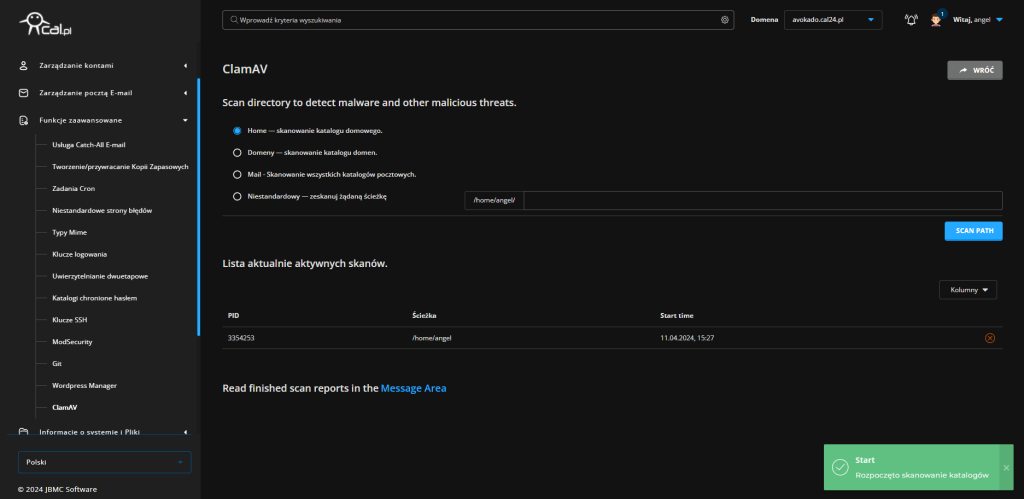This screenshot has height=499, width=1024.
Task: Select Niestandardowy custom path option
Action: click(237, 196)
